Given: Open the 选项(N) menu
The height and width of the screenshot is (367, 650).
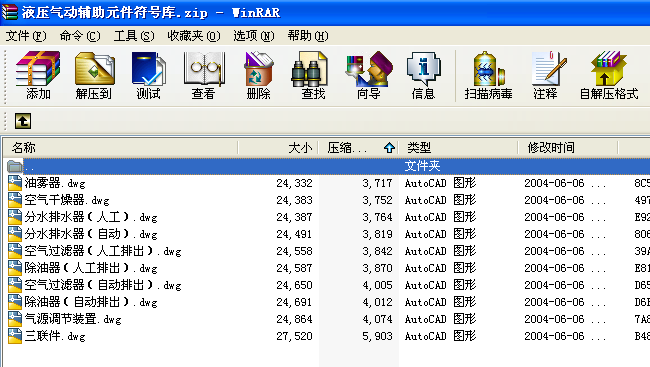Looking at the screenshot, I should click(x=254, y=36).
